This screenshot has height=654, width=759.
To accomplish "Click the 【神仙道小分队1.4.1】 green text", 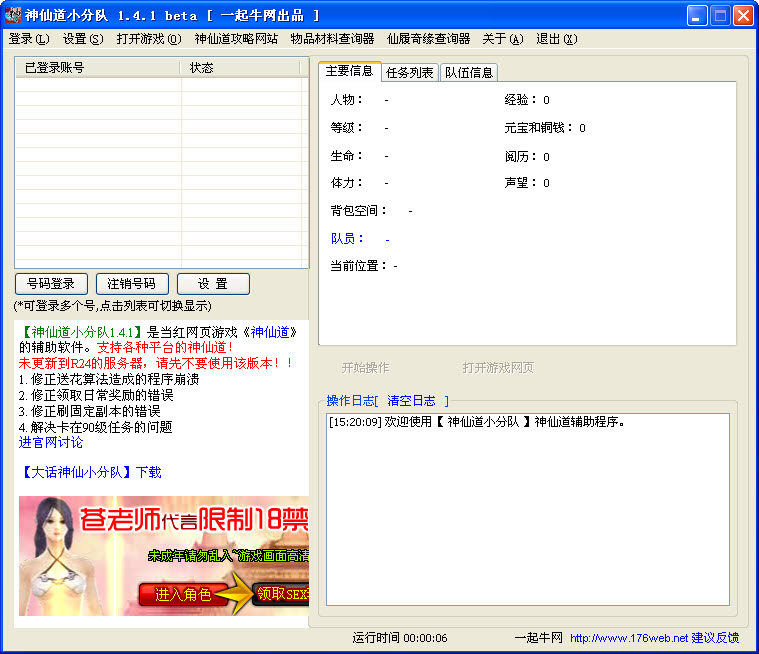I will point(80,332).
